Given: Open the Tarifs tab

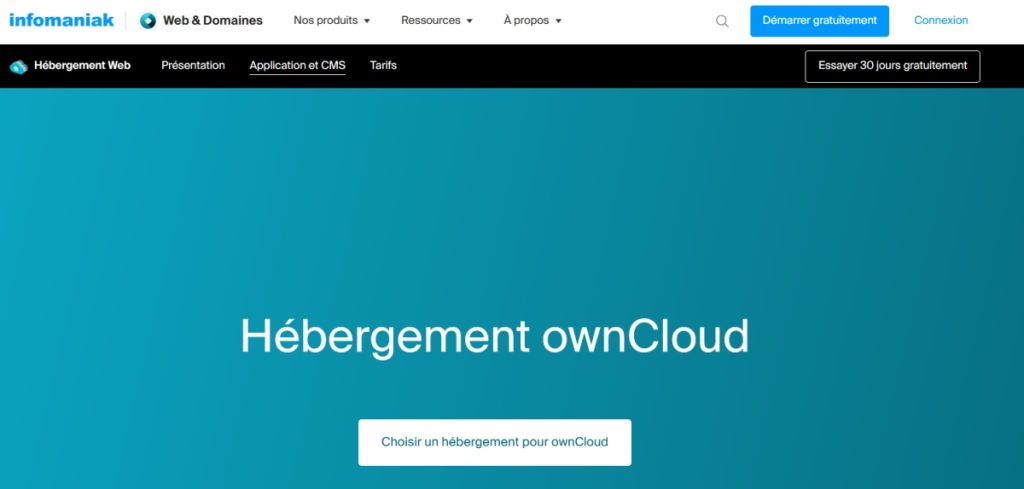Looking at the screenshot, I should [383, 65].
